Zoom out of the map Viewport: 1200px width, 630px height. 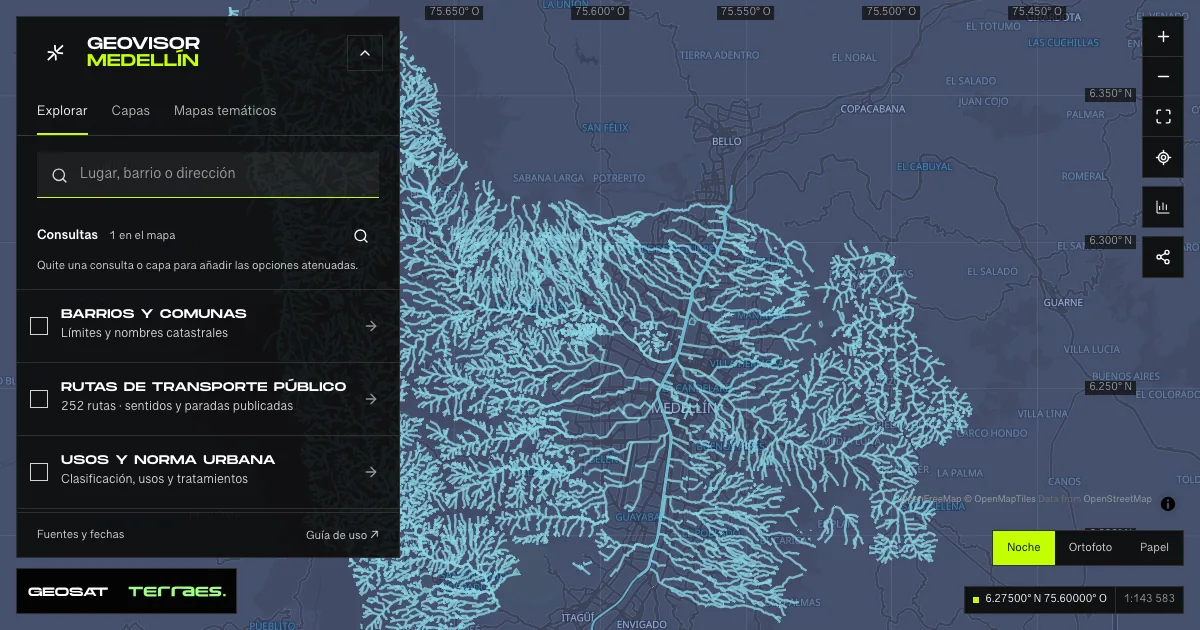click(1163, 77)
